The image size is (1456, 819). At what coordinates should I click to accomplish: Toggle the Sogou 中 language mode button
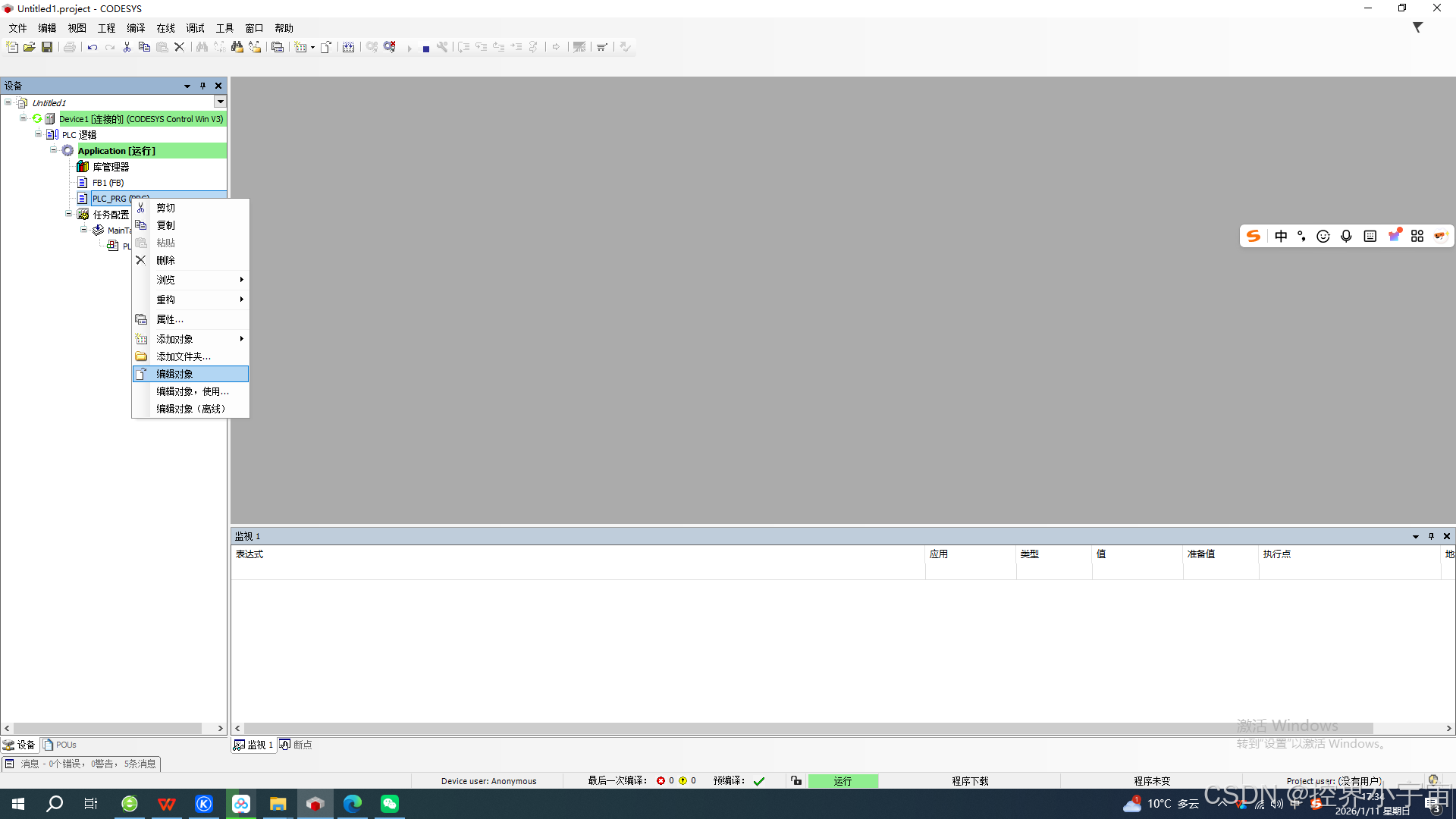tap(1281, 236)
